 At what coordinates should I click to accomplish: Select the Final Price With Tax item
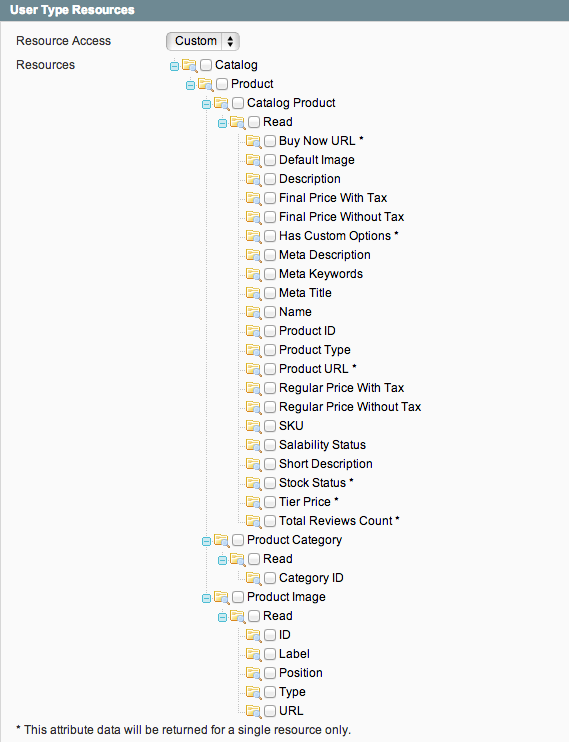333,198
